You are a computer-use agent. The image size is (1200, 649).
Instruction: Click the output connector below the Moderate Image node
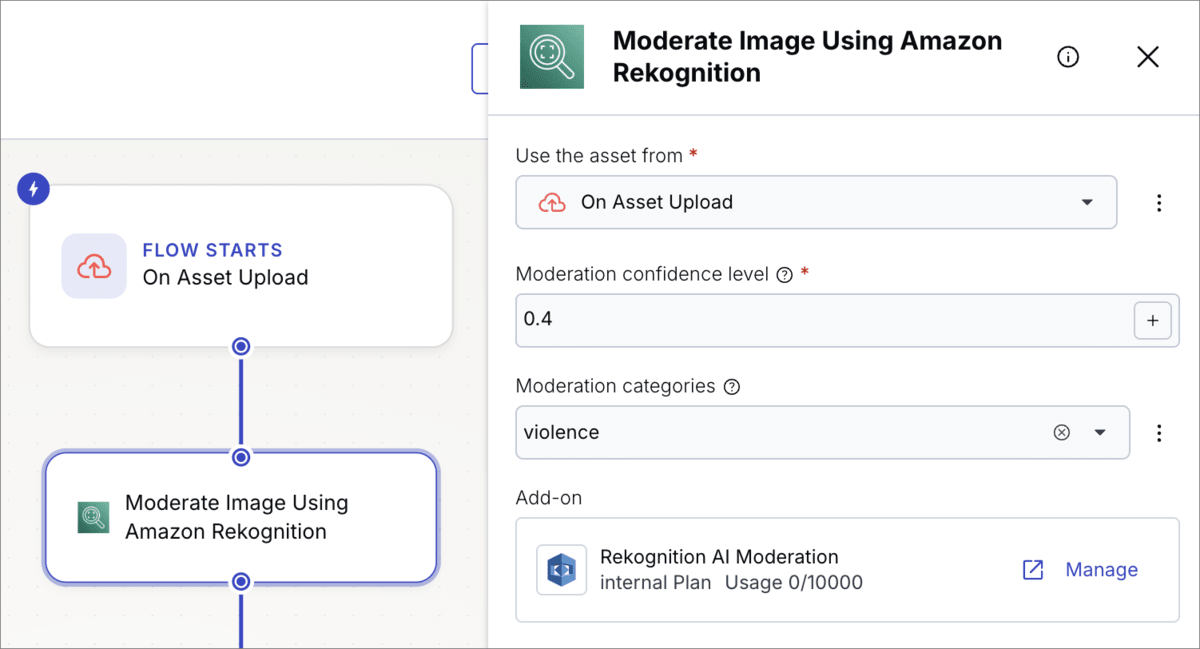[x=241, y=581]
